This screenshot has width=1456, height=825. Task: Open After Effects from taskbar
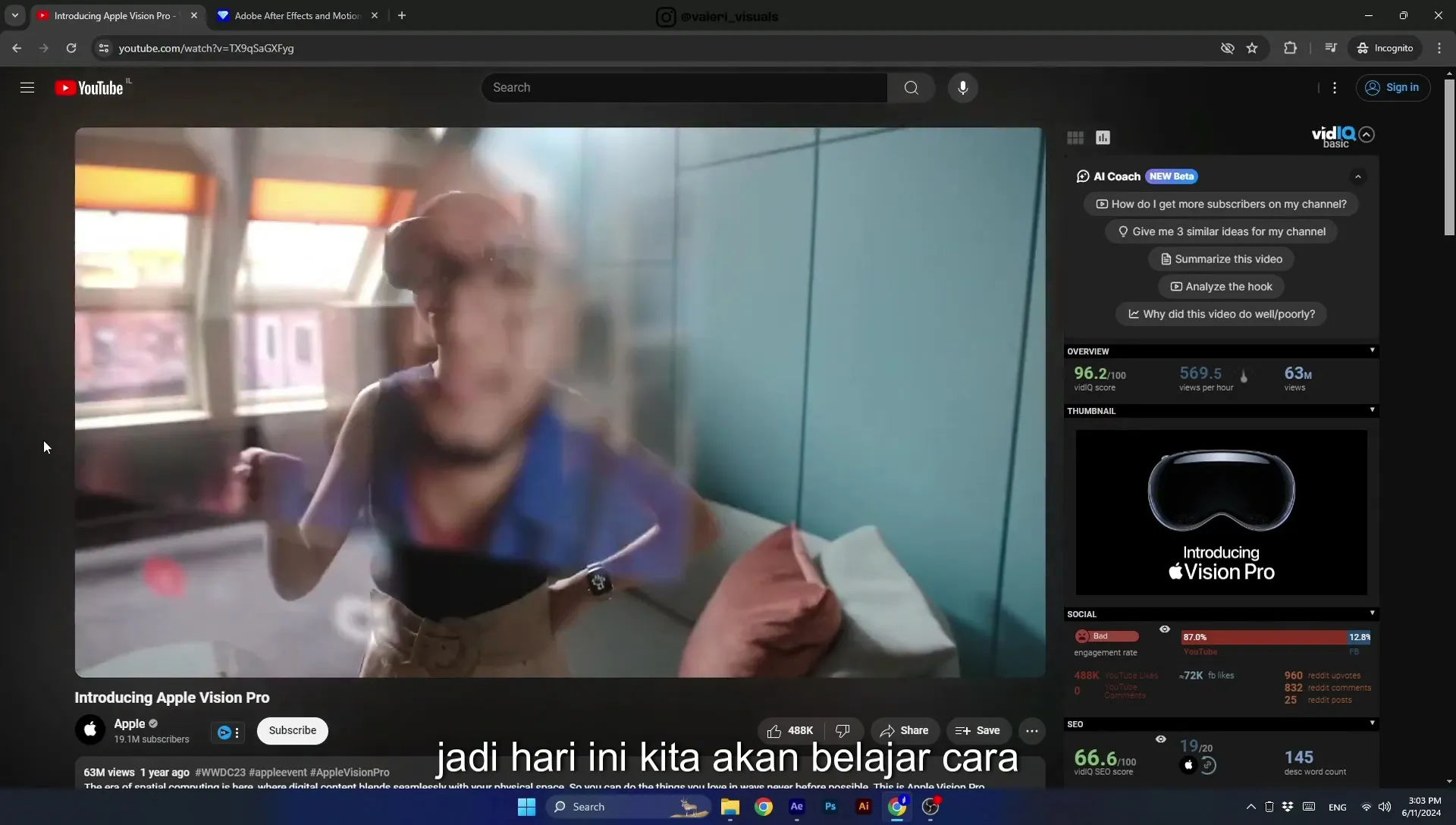pyautogui.click(x=796, y=807)
